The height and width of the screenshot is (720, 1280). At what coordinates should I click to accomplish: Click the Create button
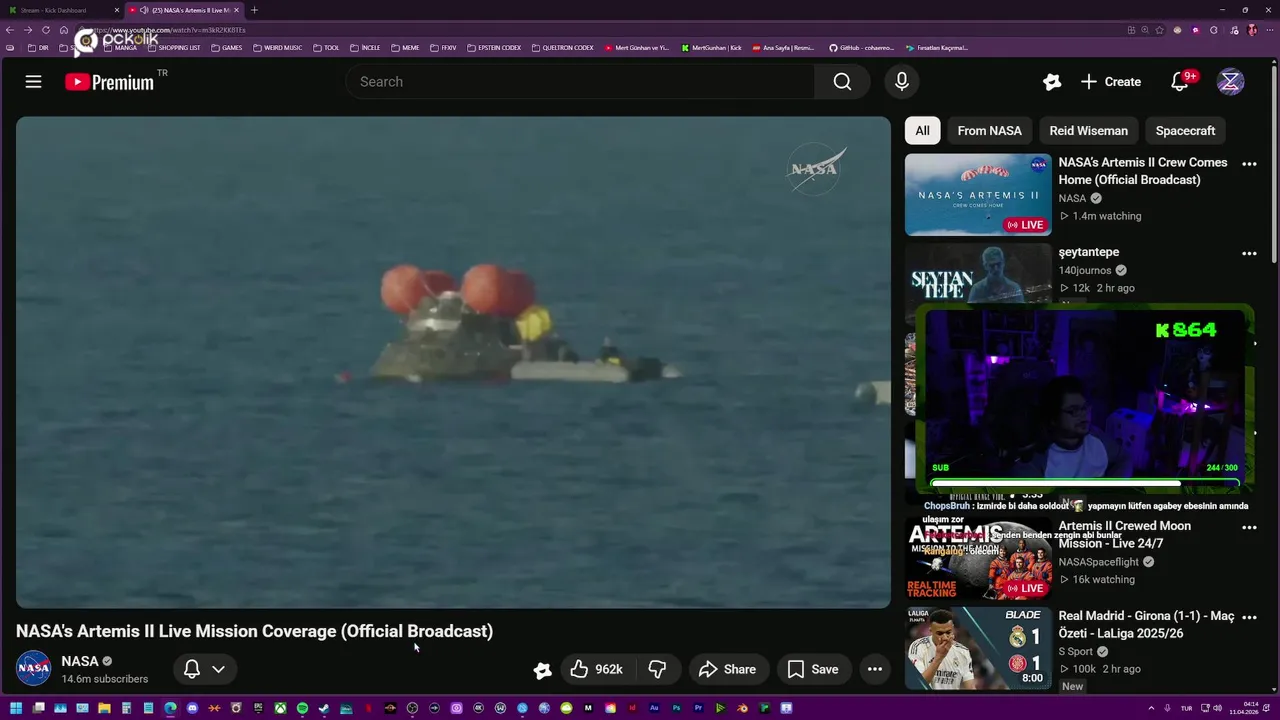[1111, 82]
